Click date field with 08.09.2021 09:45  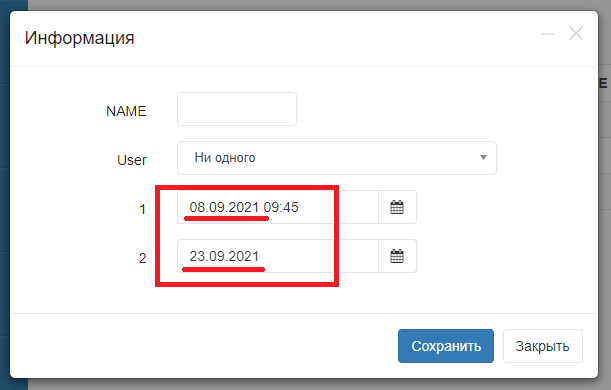pyautogui.click(x=278, y=207)
